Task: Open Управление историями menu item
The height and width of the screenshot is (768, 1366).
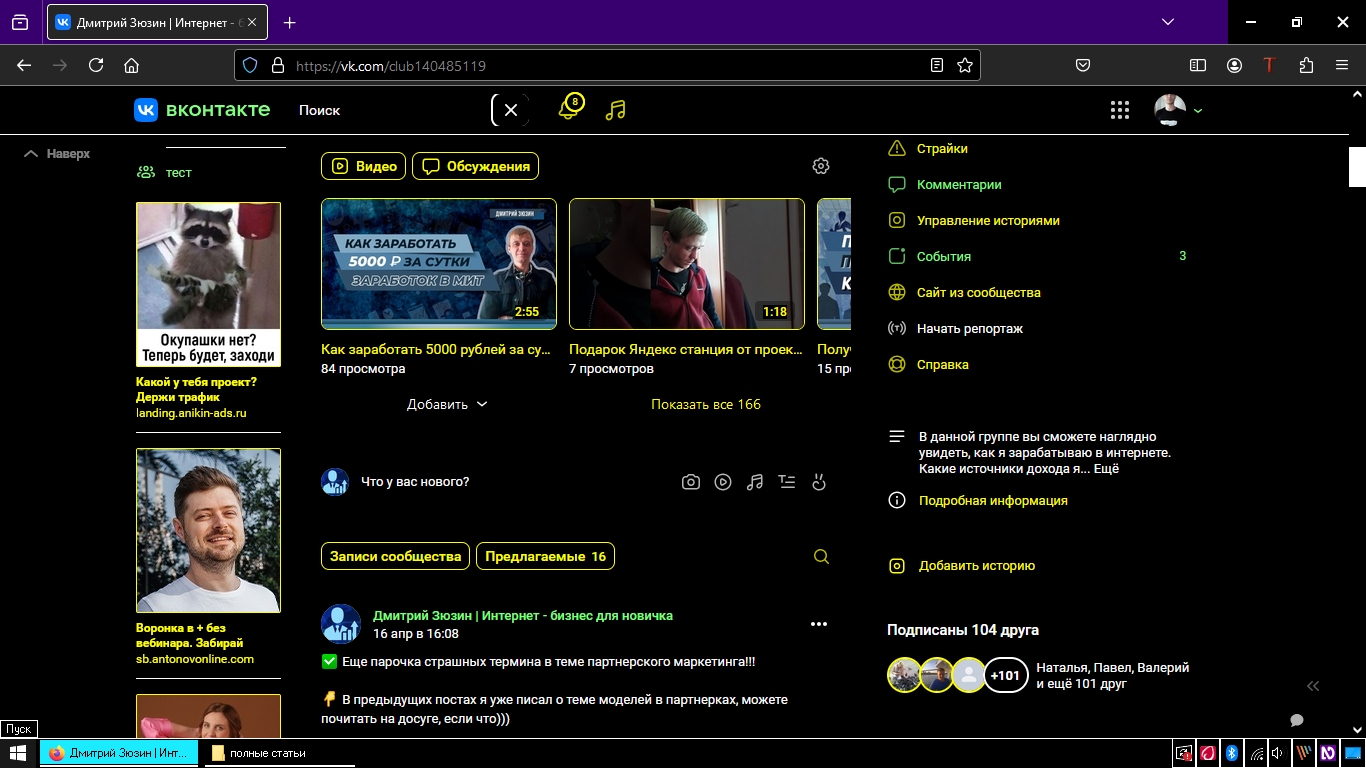Action: click(988, 220)
